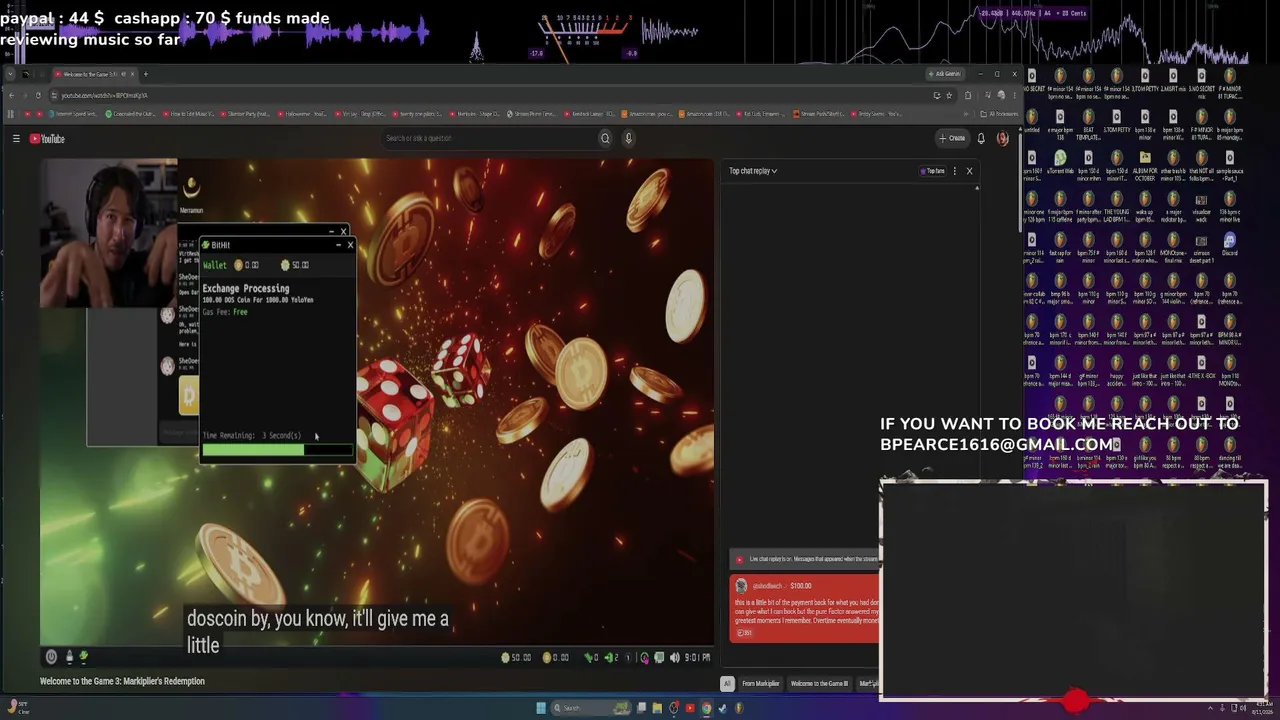
Task: Select the THE YOUNG LAD project icon
Action: pos(1116,204)
